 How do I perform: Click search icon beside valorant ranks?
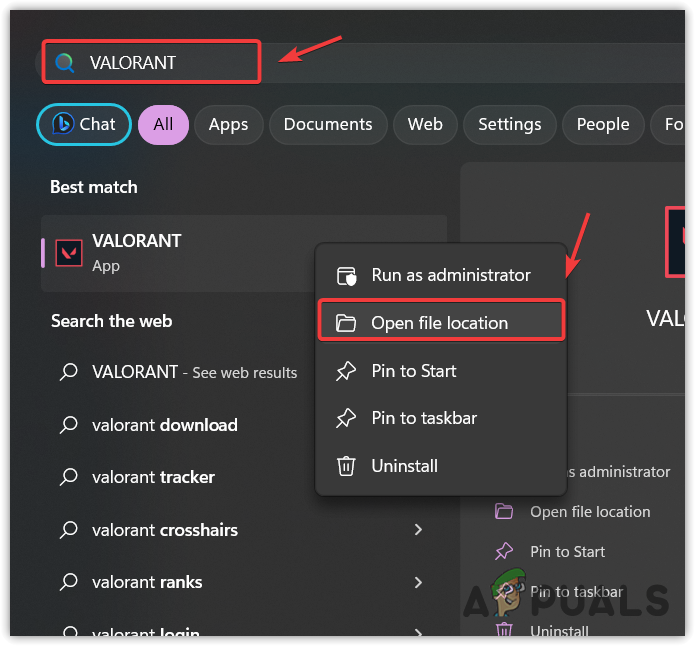pos(69,582)
